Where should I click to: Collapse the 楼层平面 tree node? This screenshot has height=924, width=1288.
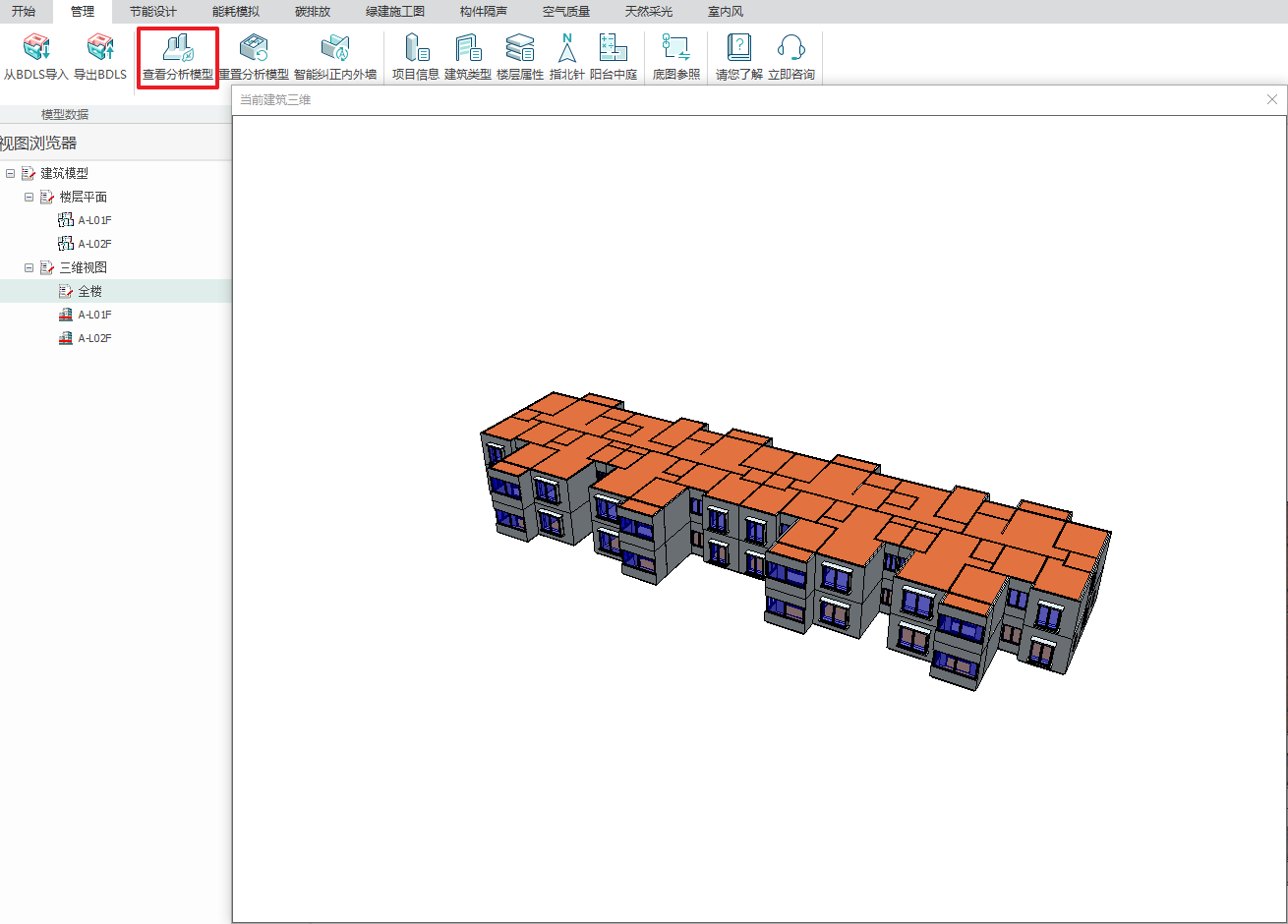tap(29, 197)
